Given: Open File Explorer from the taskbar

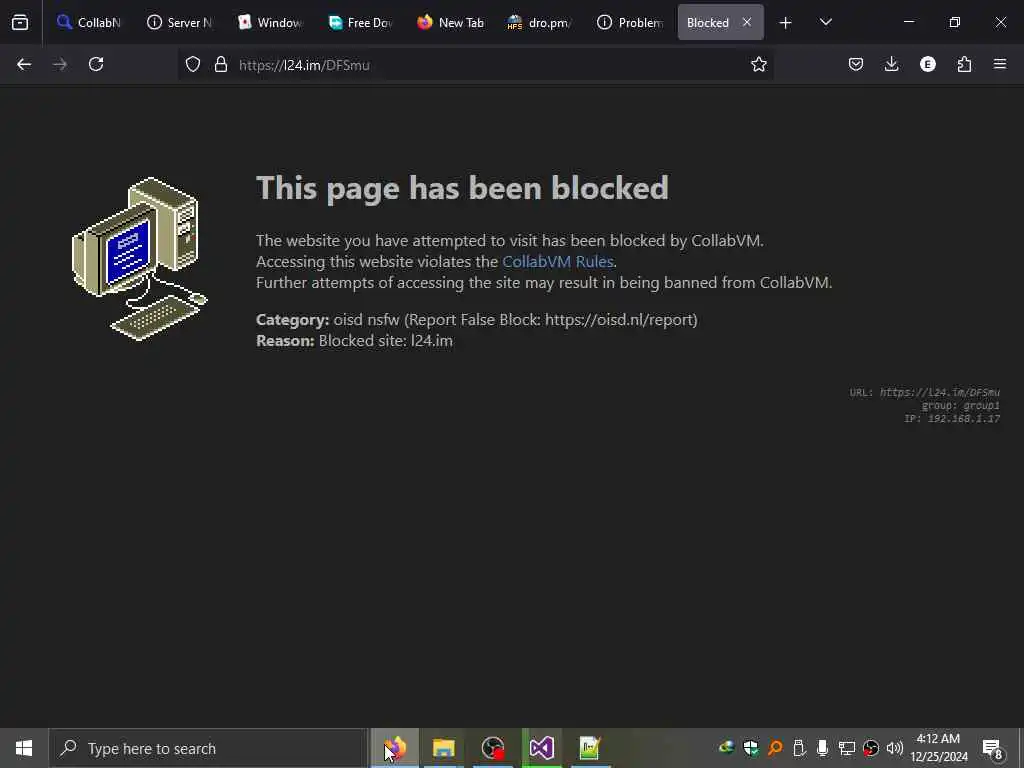Looking at the screenshot, I should [x=443, y=748].
